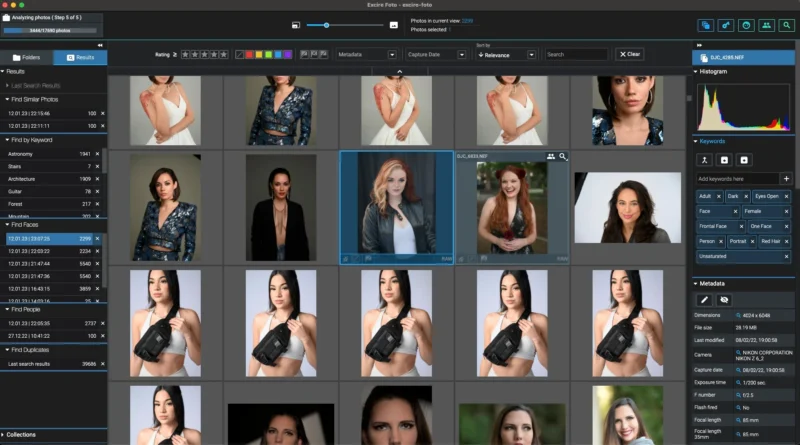This screenshot has width=800, height=445.
Task: Select the red color label filter
Action: click(252, 54)
